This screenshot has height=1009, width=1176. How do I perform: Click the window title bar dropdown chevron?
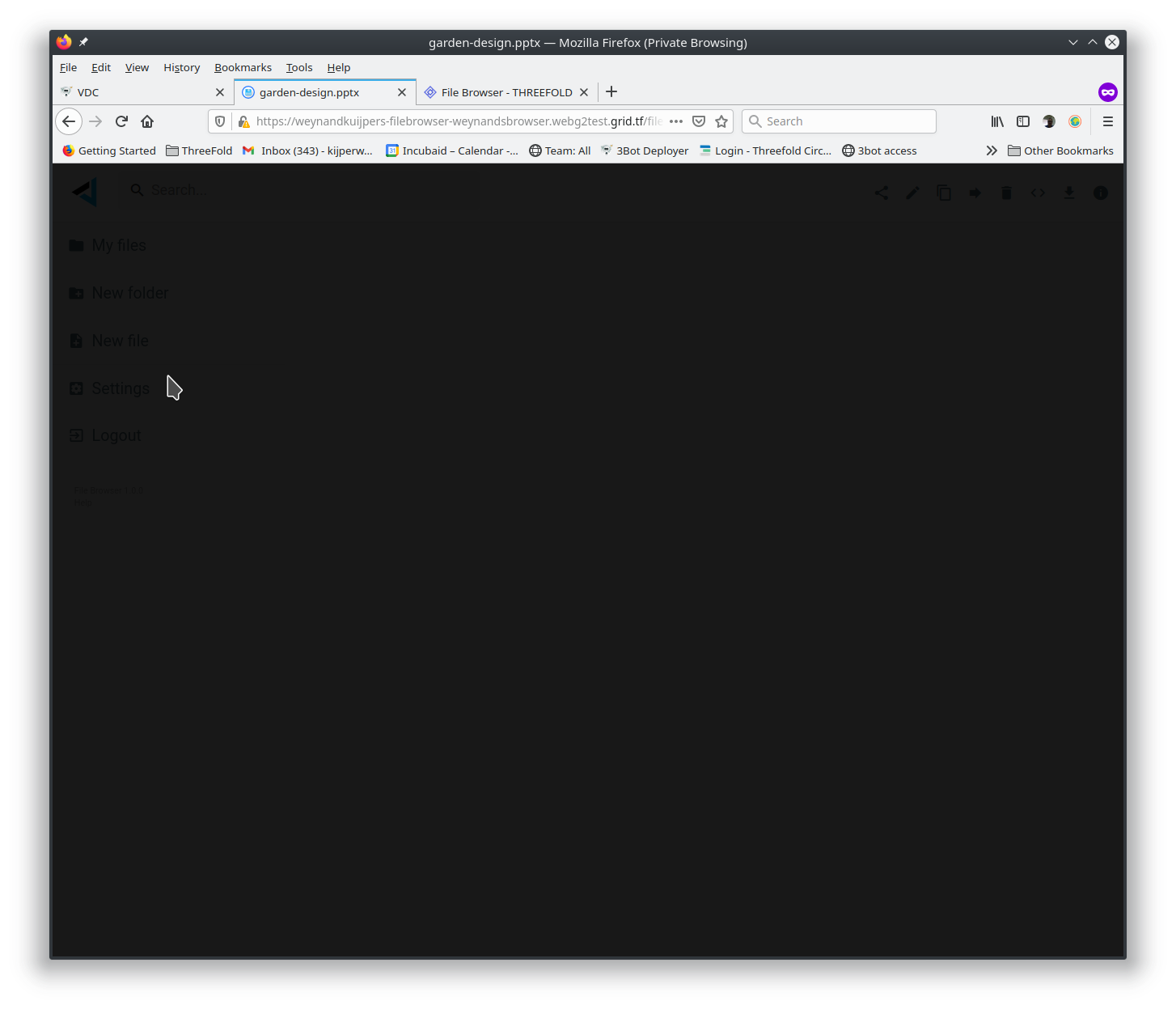pyautogui.click(x=1073, y=42)
